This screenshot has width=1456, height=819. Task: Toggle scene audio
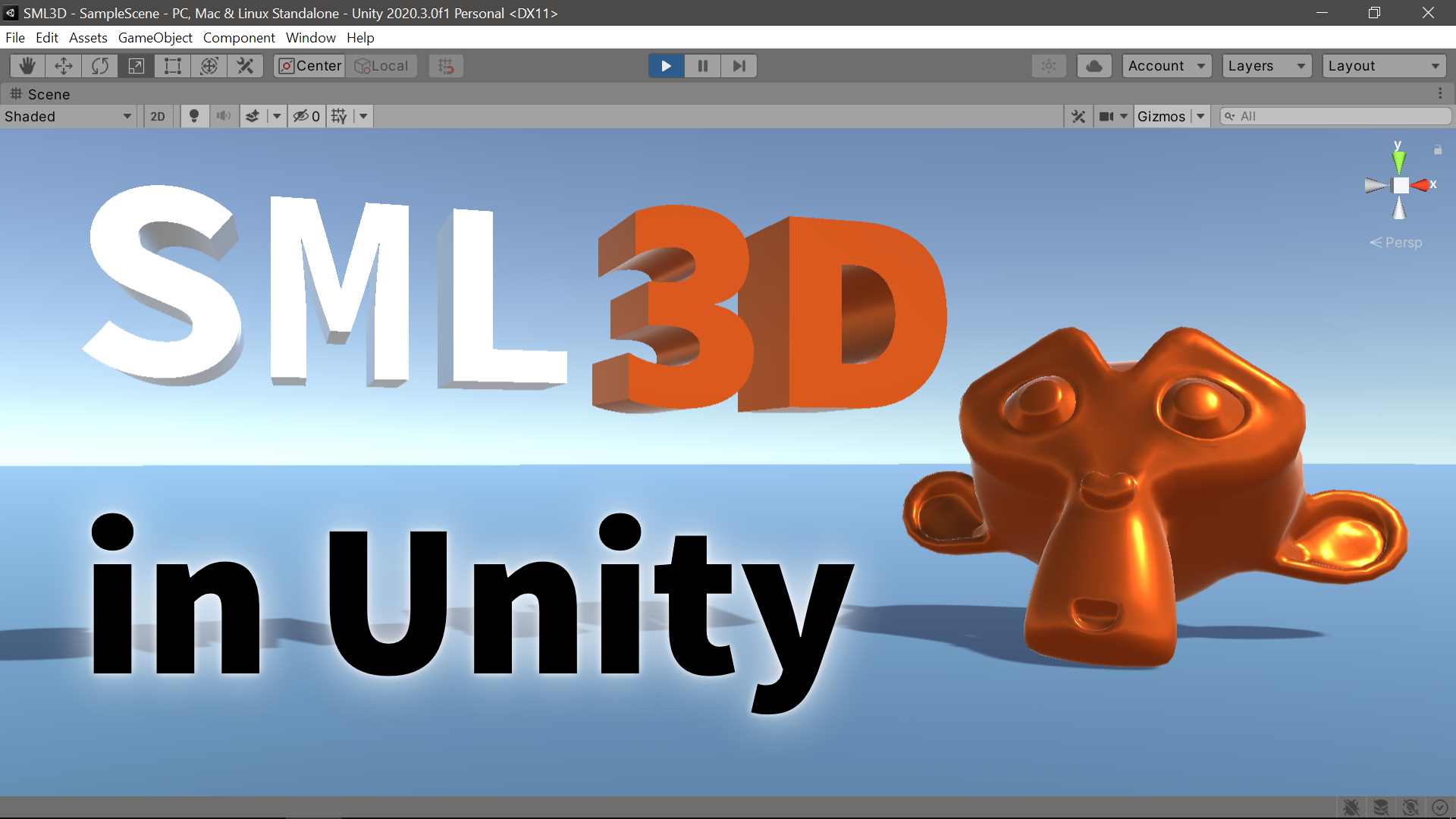(x=223, y=116)
